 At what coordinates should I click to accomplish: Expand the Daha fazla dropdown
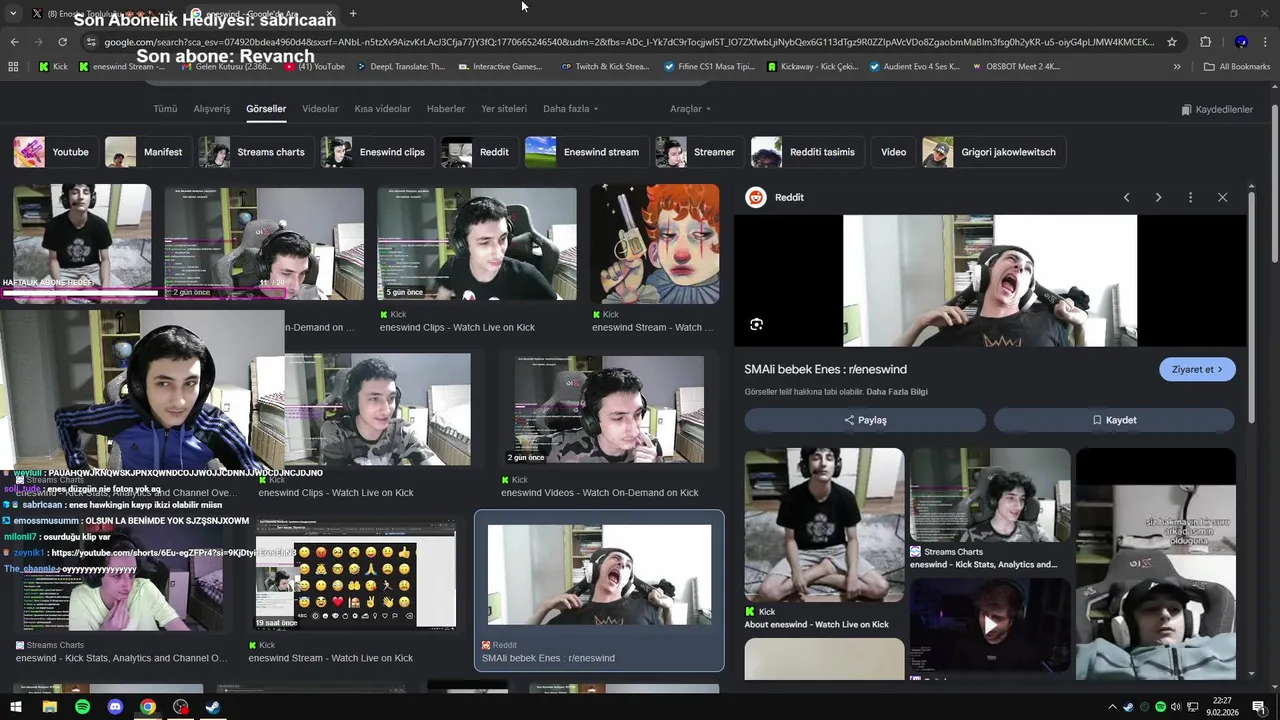[x=570, y=109]
